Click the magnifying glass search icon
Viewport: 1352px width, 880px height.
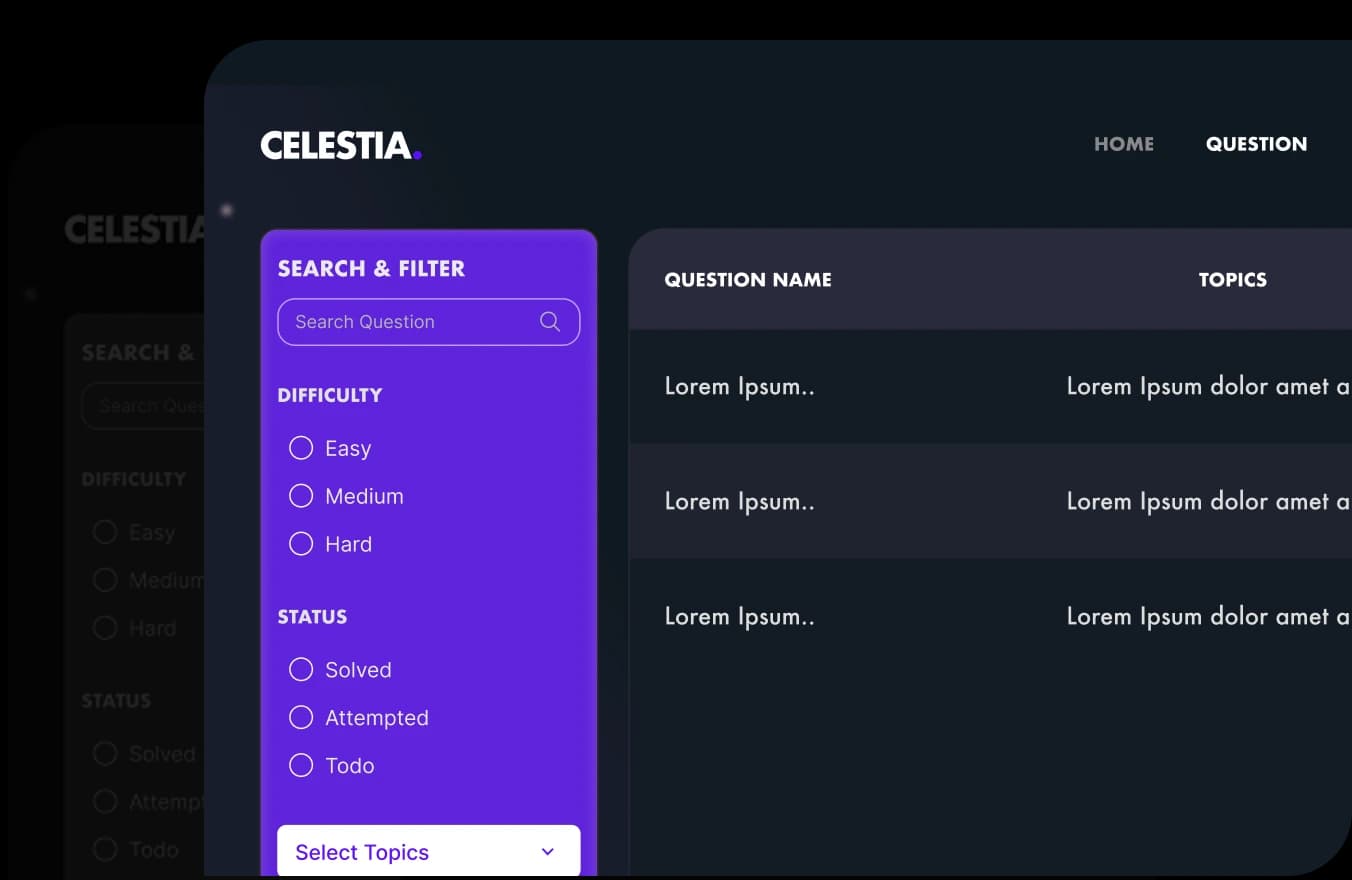549,321
